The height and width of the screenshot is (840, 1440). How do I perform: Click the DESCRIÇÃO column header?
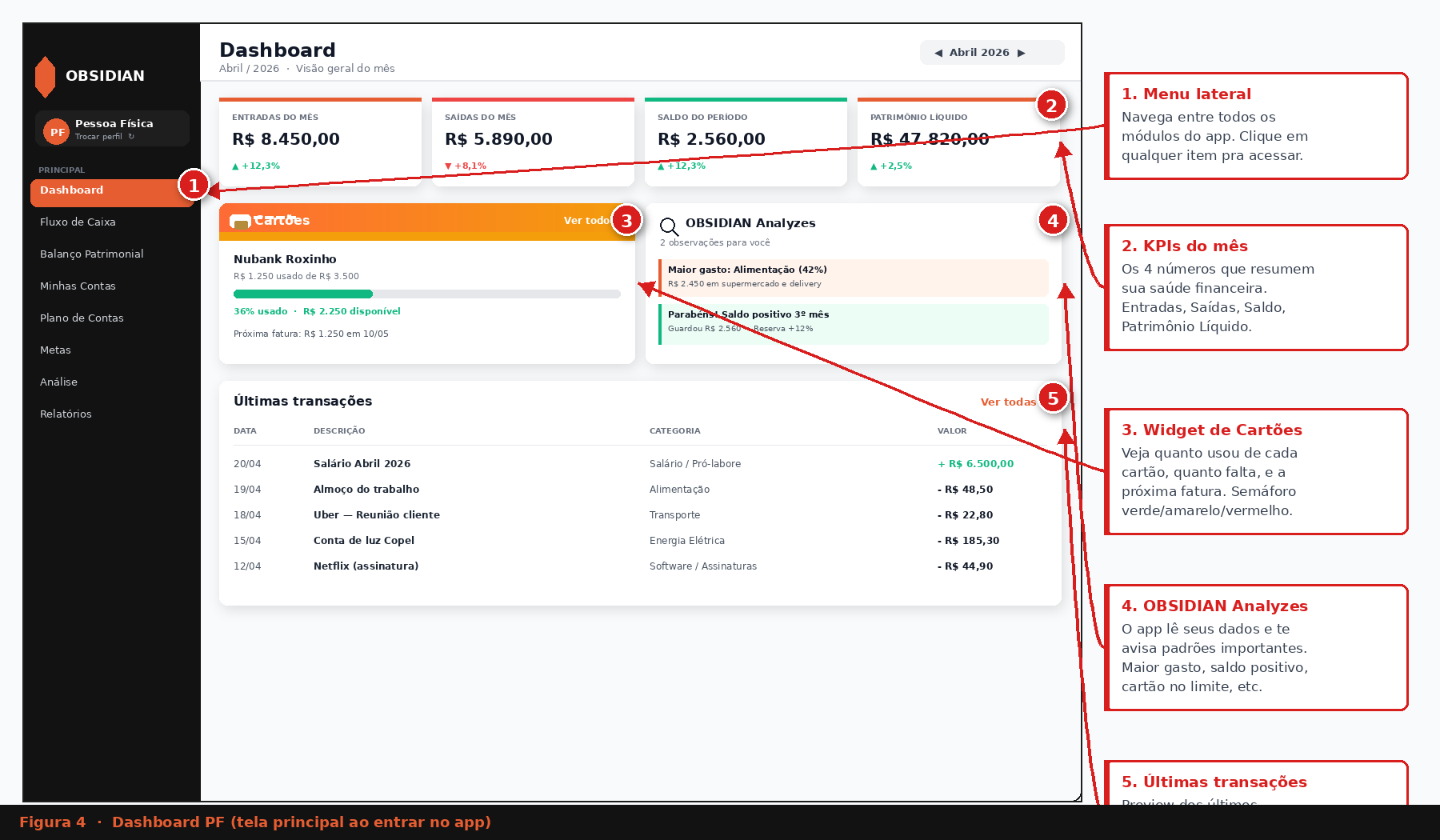point(339,431)
